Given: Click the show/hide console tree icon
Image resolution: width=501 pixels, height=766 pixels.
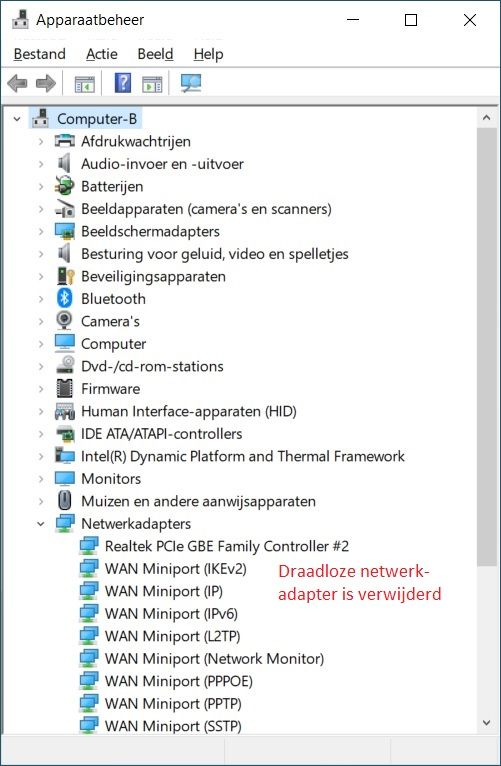Looking at the screenshot, I should pyautogui.click(x=84, y=84).
